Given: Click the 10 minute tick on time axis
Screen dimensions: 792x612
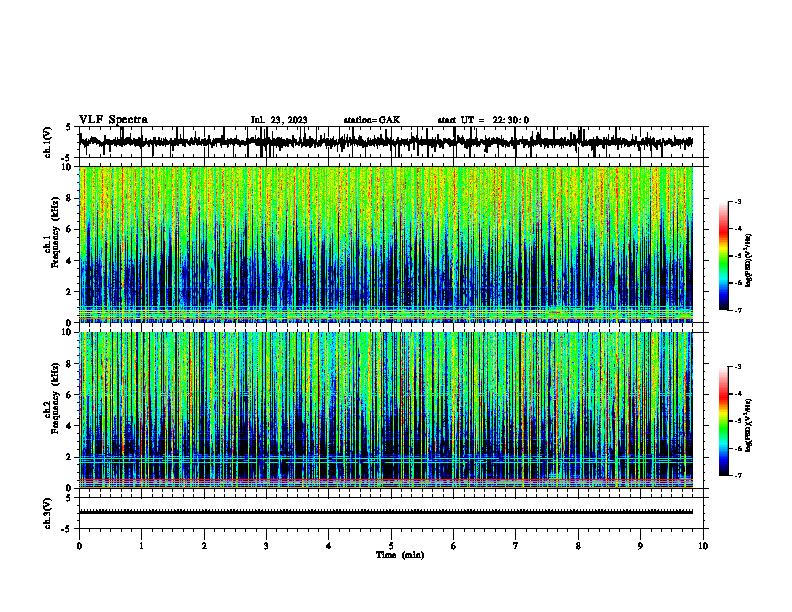Looking at the screenshot, I should click(x=703, y=546).
